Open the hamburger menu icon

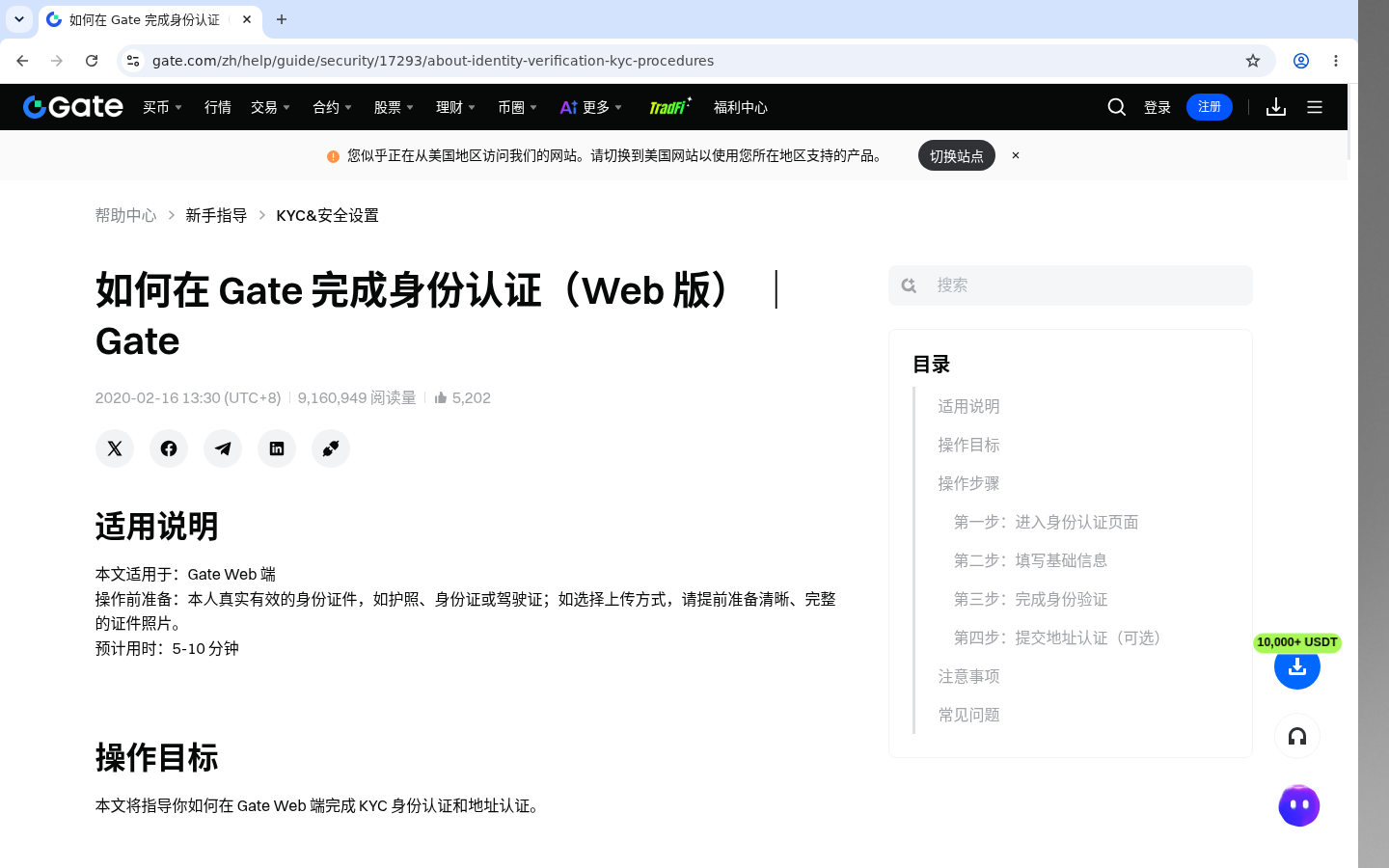1315,107
